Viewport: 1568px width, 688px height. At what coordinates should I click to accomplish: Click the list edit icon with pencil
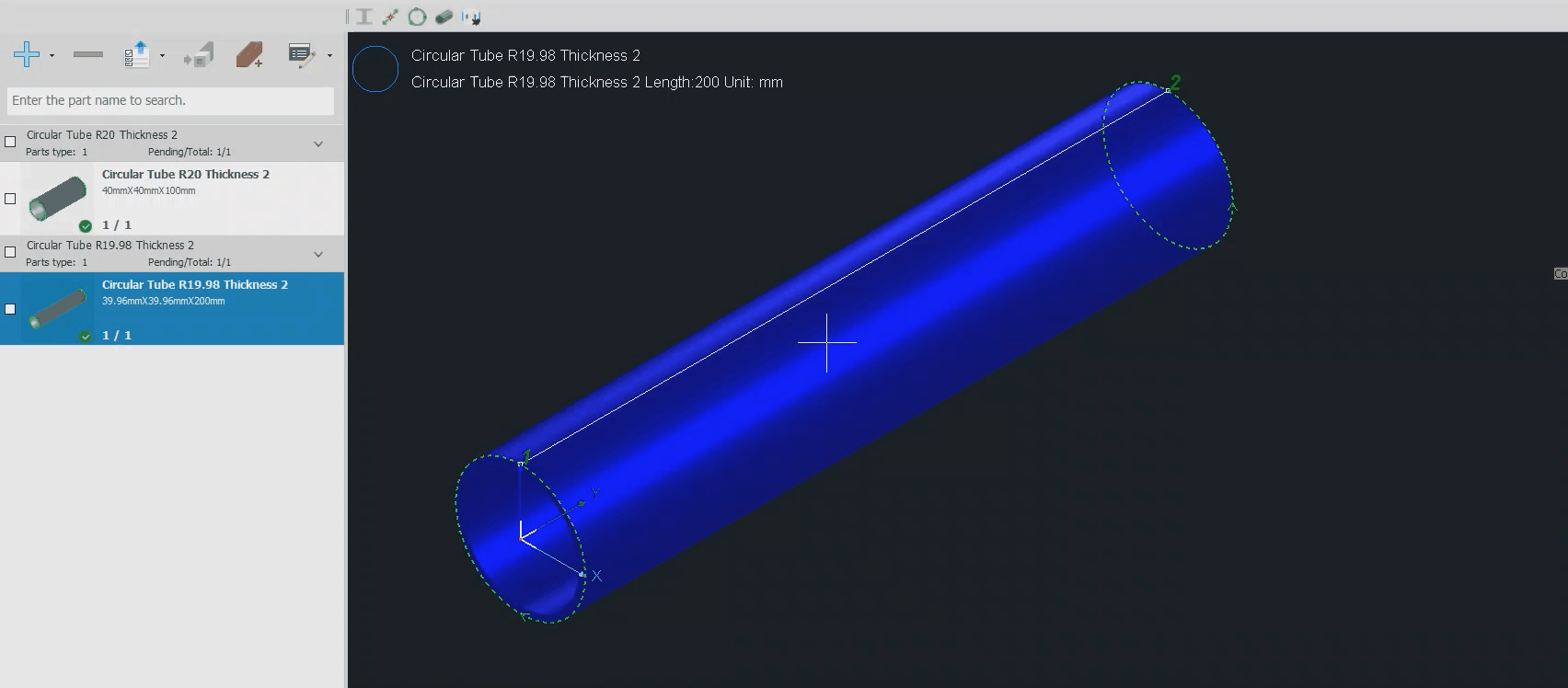[x=301, y=55]
